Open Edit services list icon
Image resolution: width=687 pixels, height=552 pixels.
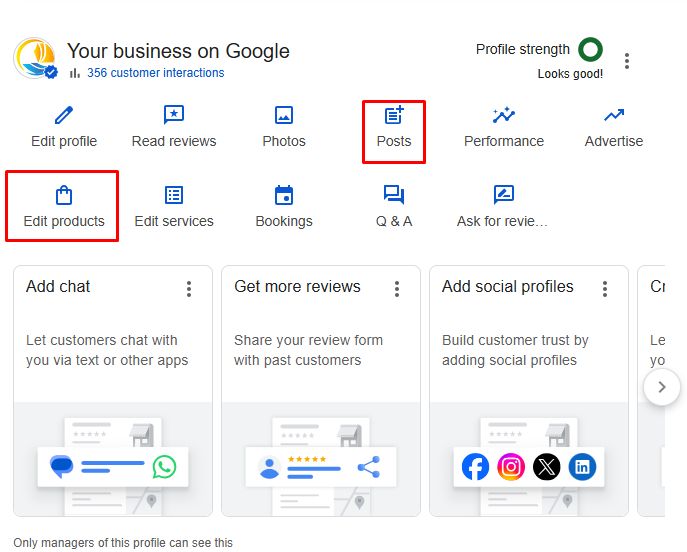174,195
